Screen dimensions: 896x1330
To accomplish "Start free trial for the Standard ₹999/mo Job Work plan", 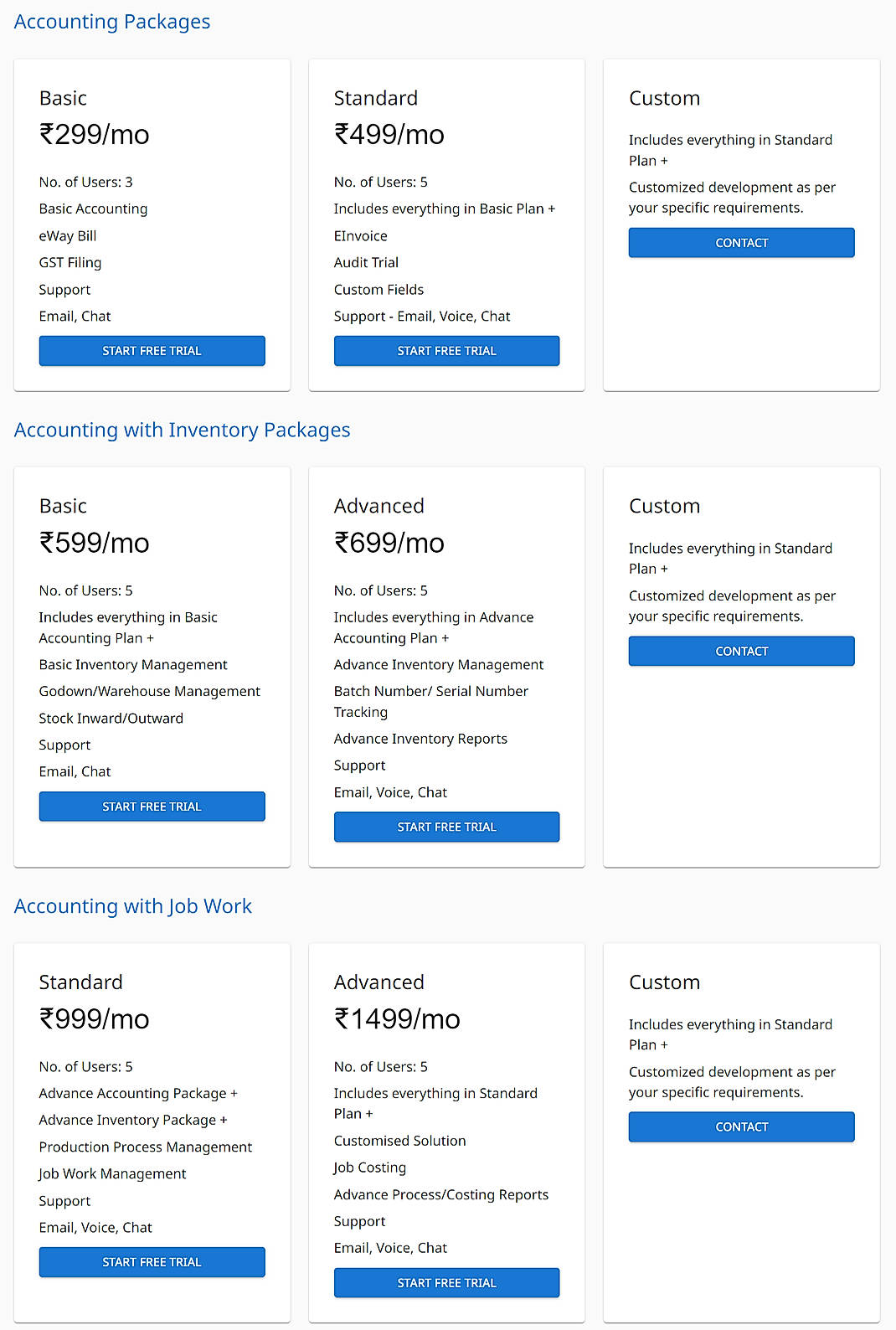I will click(x=152, y=1261).
